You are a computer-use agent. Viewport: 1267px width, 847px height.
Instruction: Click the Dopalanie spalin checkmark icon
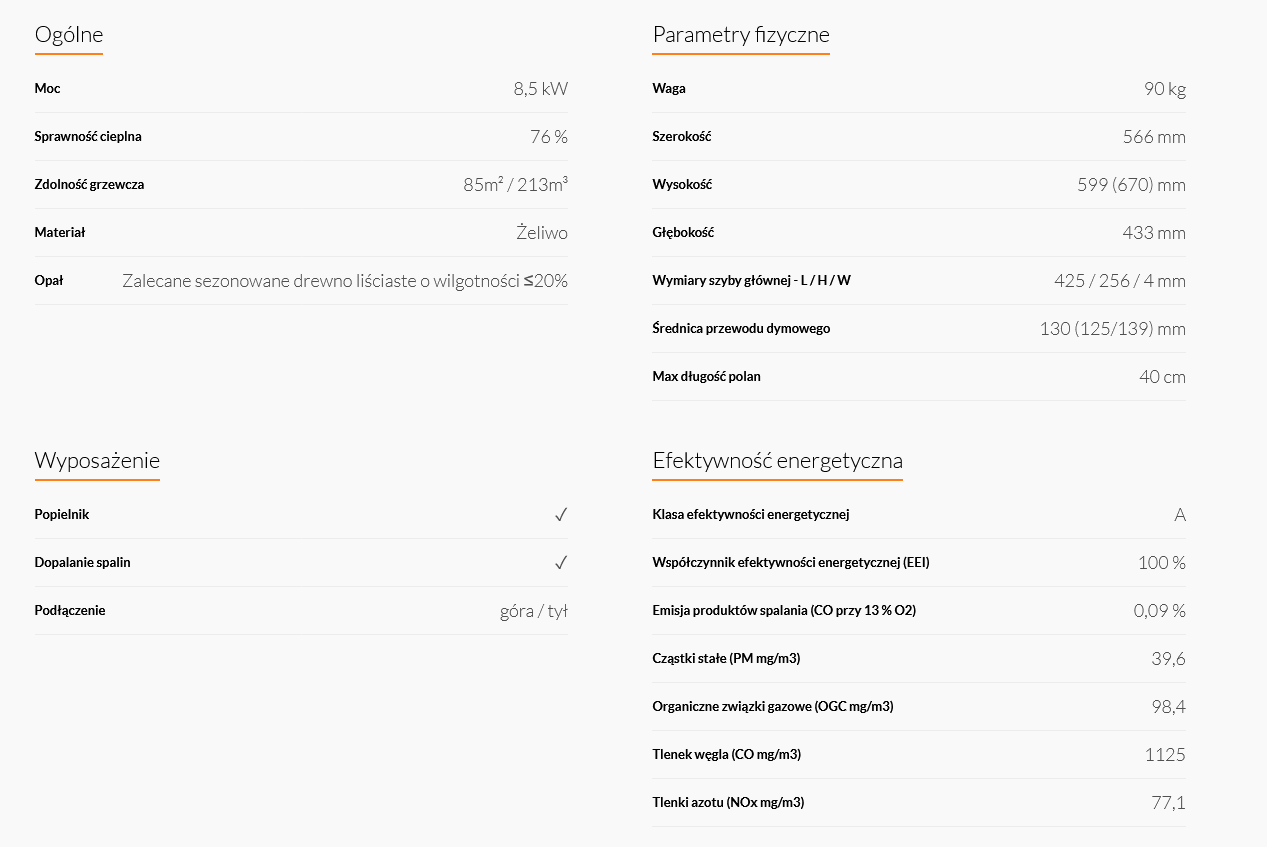(x=561, y=562)
